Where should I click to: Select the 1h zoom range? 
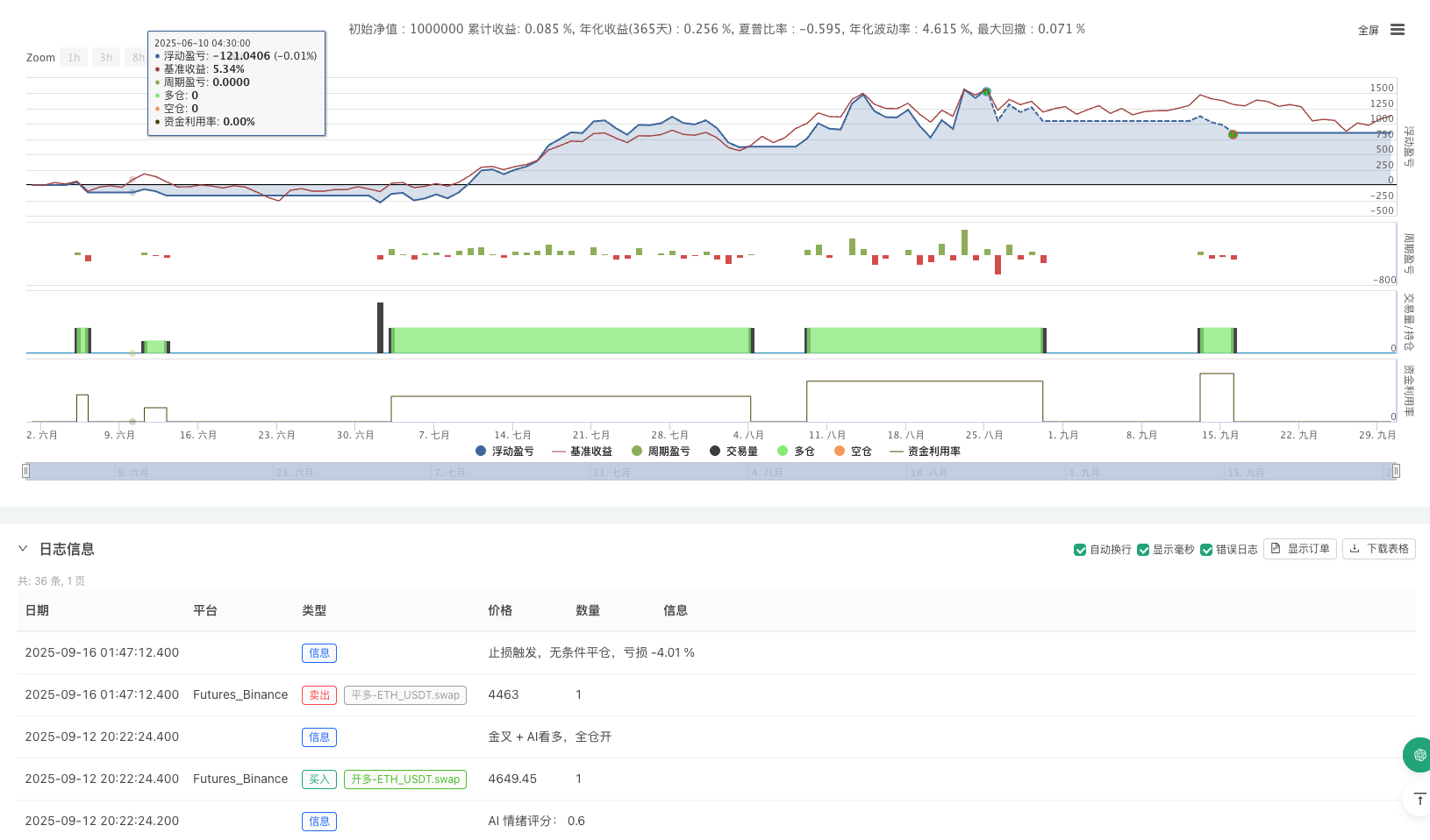click(x=74, y=57)
